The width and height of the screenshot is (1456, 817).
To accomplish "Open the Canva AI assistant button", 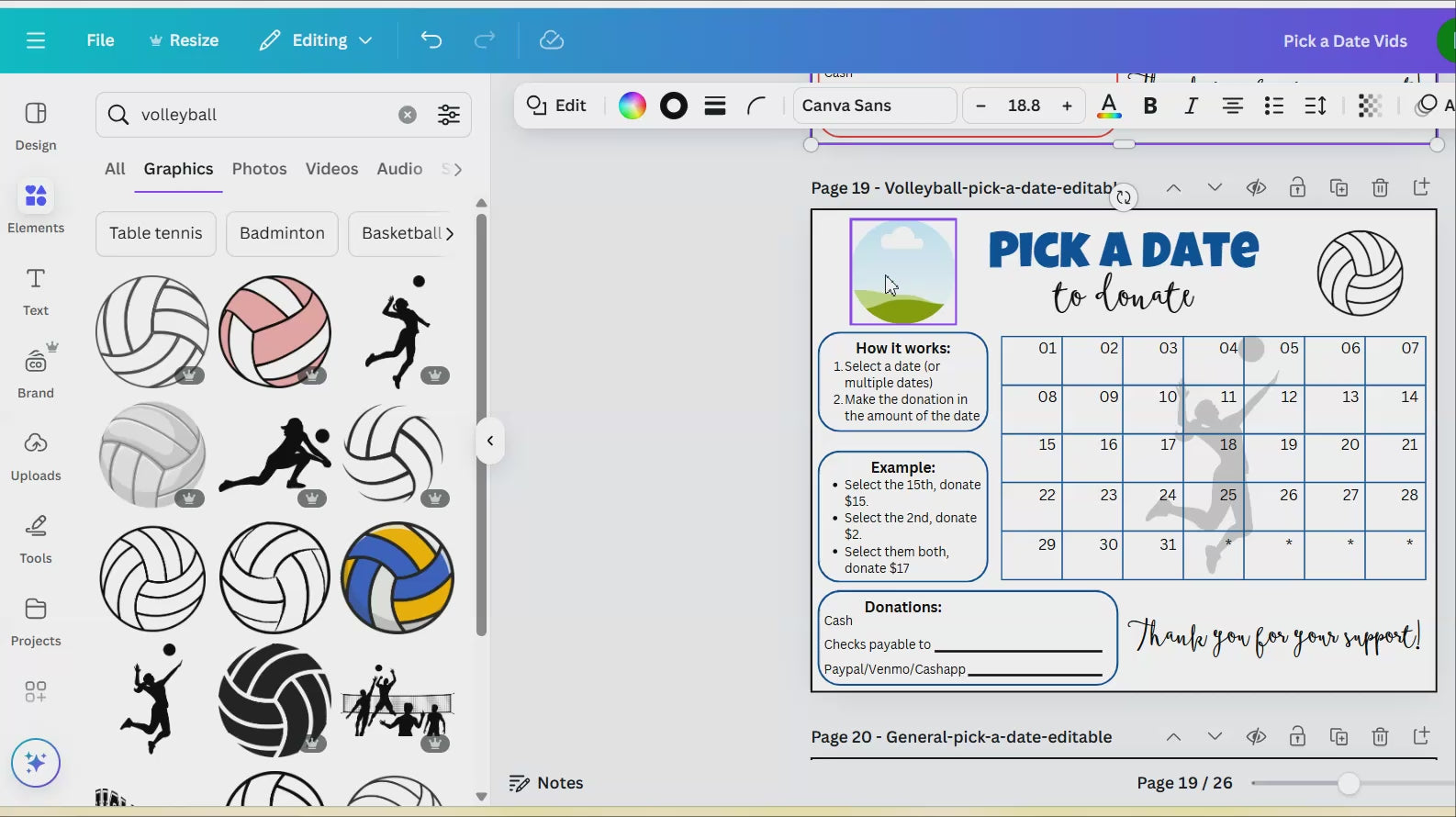I will 36,763.
